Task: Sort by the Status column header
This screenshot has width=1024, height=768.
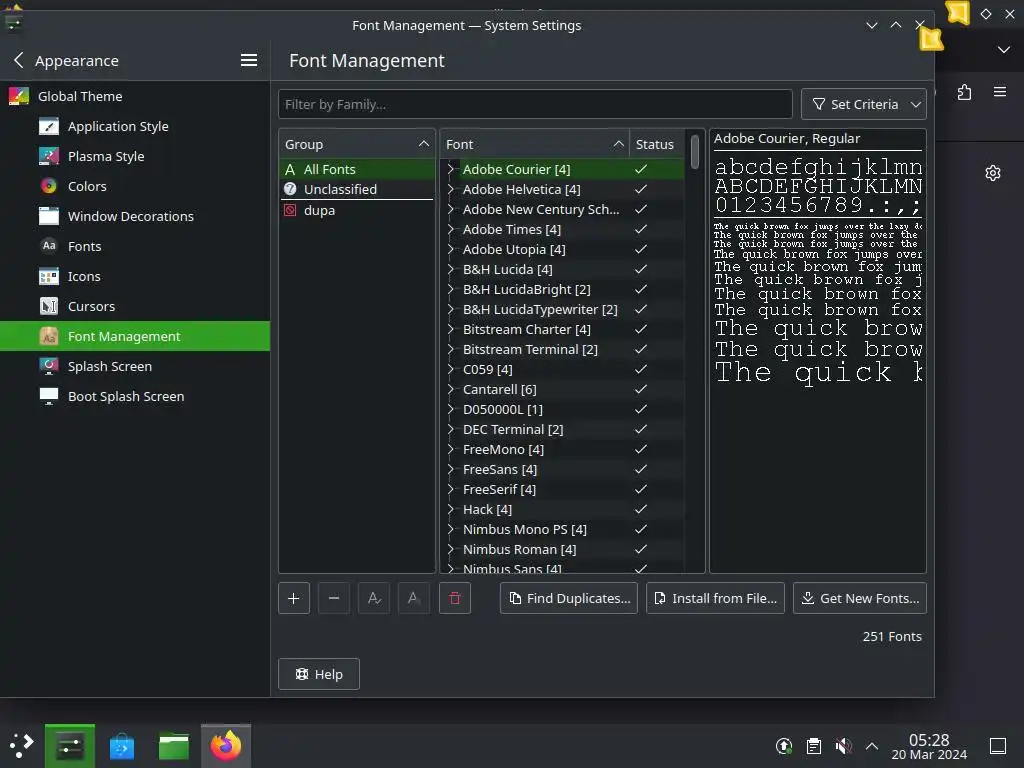Action: 655,144
